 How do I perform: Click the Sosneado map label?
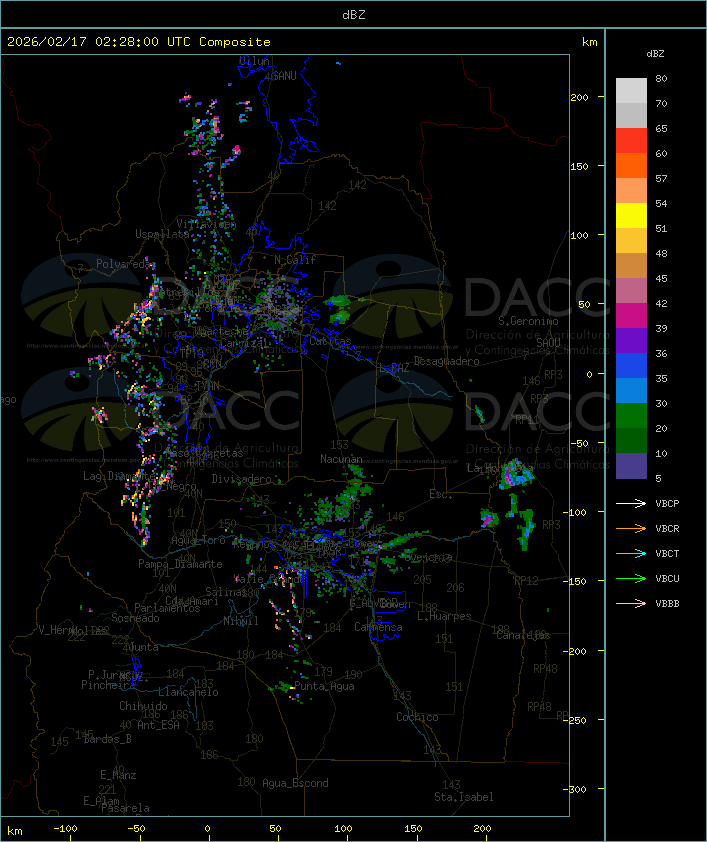[x=135, y=618]
